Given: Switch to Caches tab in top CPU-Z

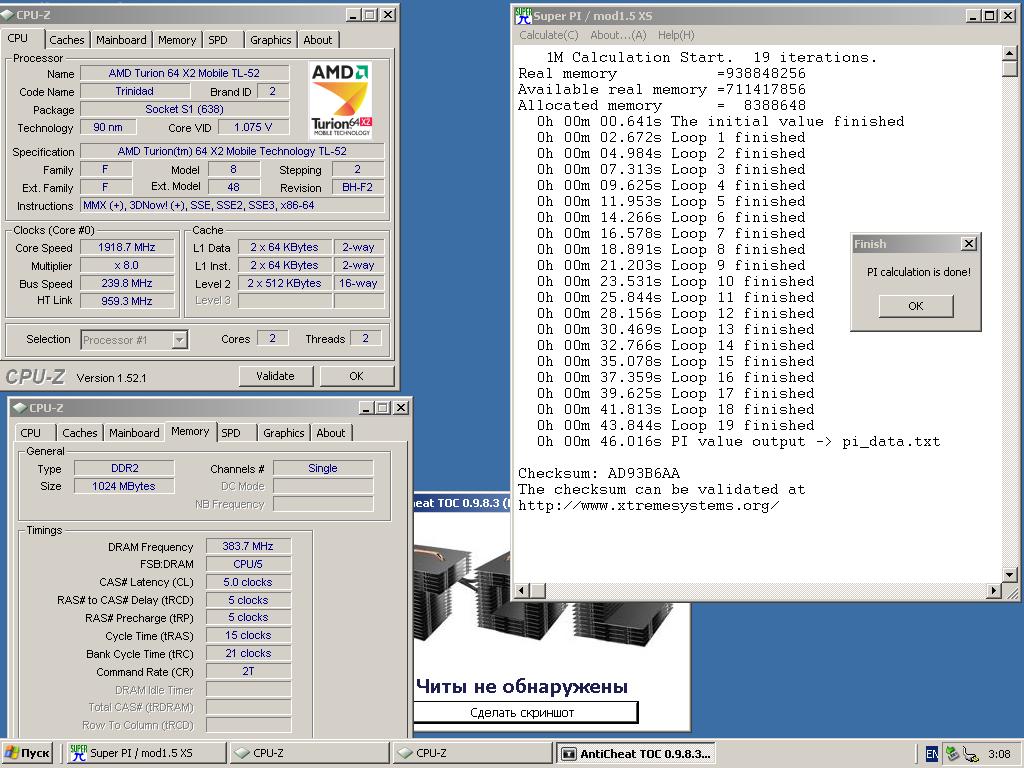Looking at the screenshot, I should [x=67, y=40].
